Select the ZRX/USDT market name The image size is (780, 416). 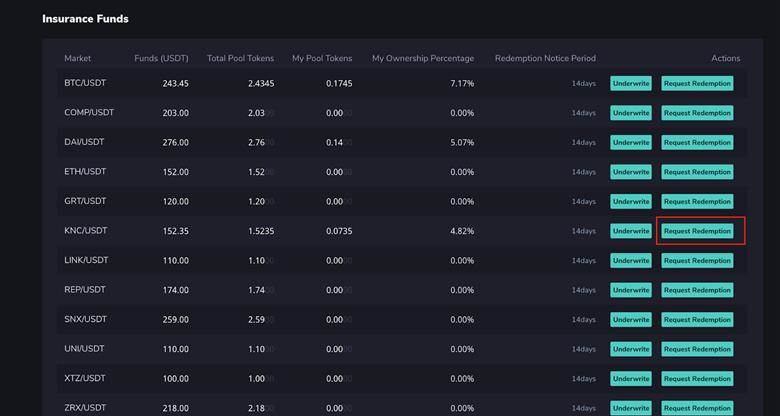coord(85,408)
